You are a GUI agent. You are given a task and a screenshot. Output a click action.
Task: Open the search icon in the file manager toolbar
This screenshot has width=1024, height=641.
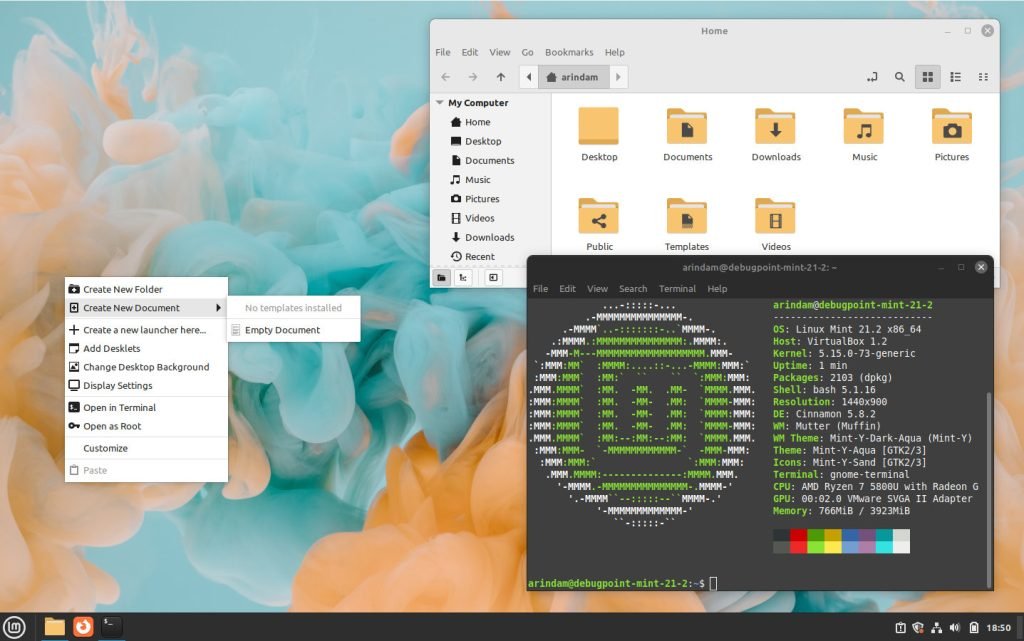[x=900, y=76]
